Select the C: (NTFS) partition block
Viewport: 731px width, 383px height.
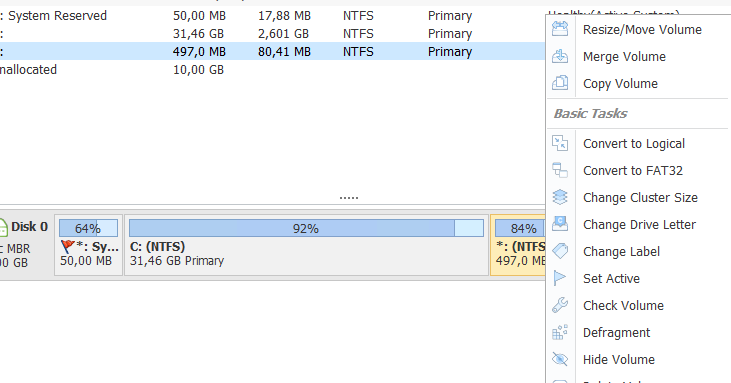[306, 245]
